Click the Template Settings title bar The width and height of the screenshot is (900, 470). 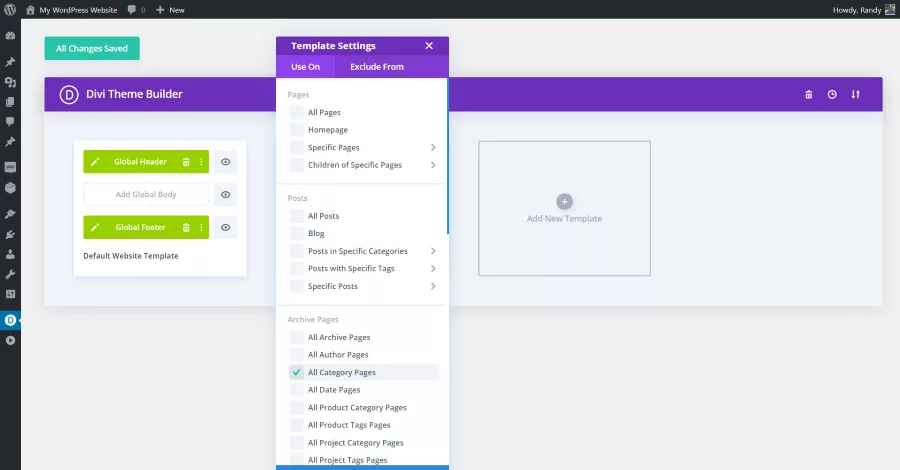(362, 46)
